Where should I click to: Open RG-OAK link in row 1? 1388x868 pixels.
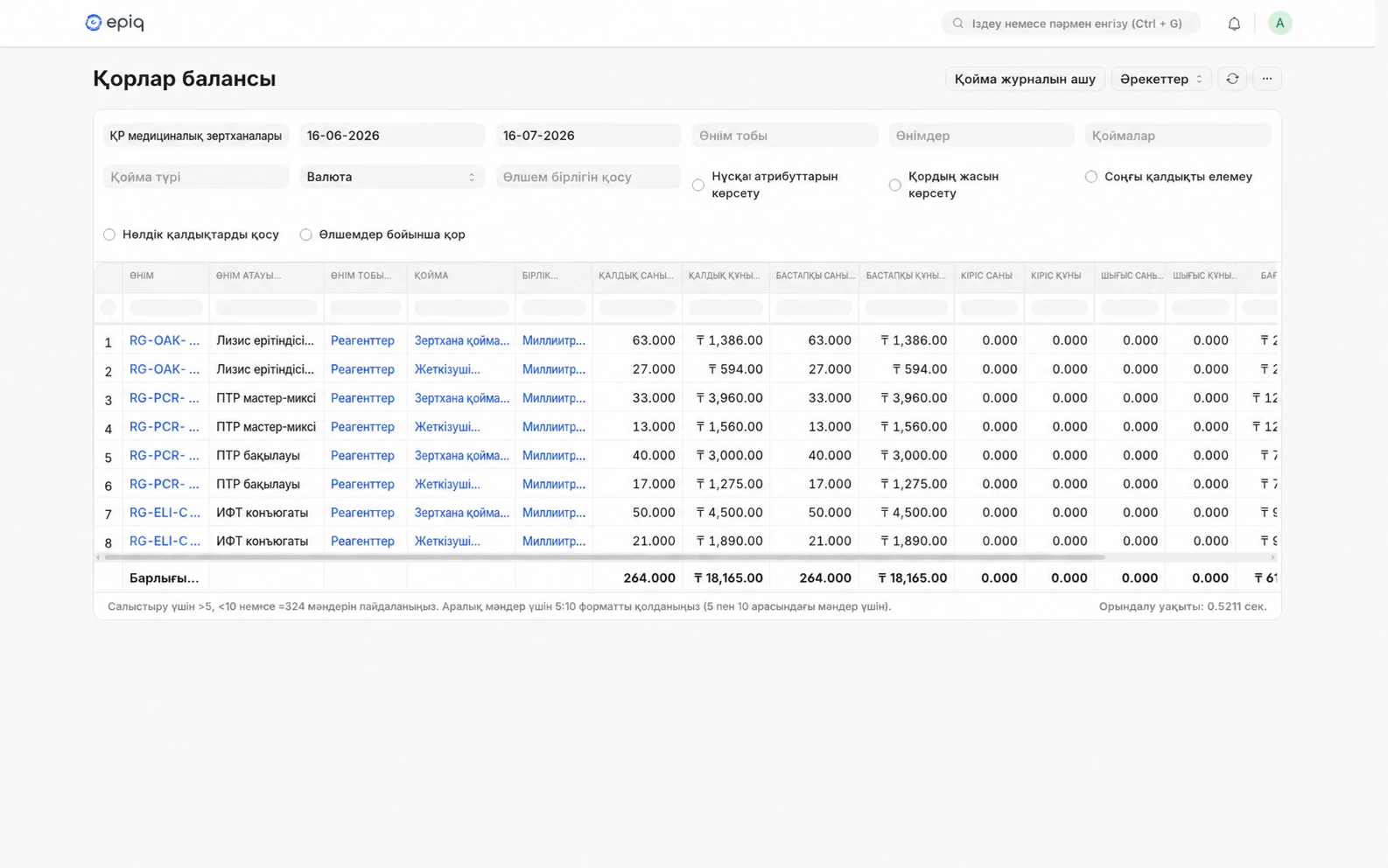click(x=165, y=340)
